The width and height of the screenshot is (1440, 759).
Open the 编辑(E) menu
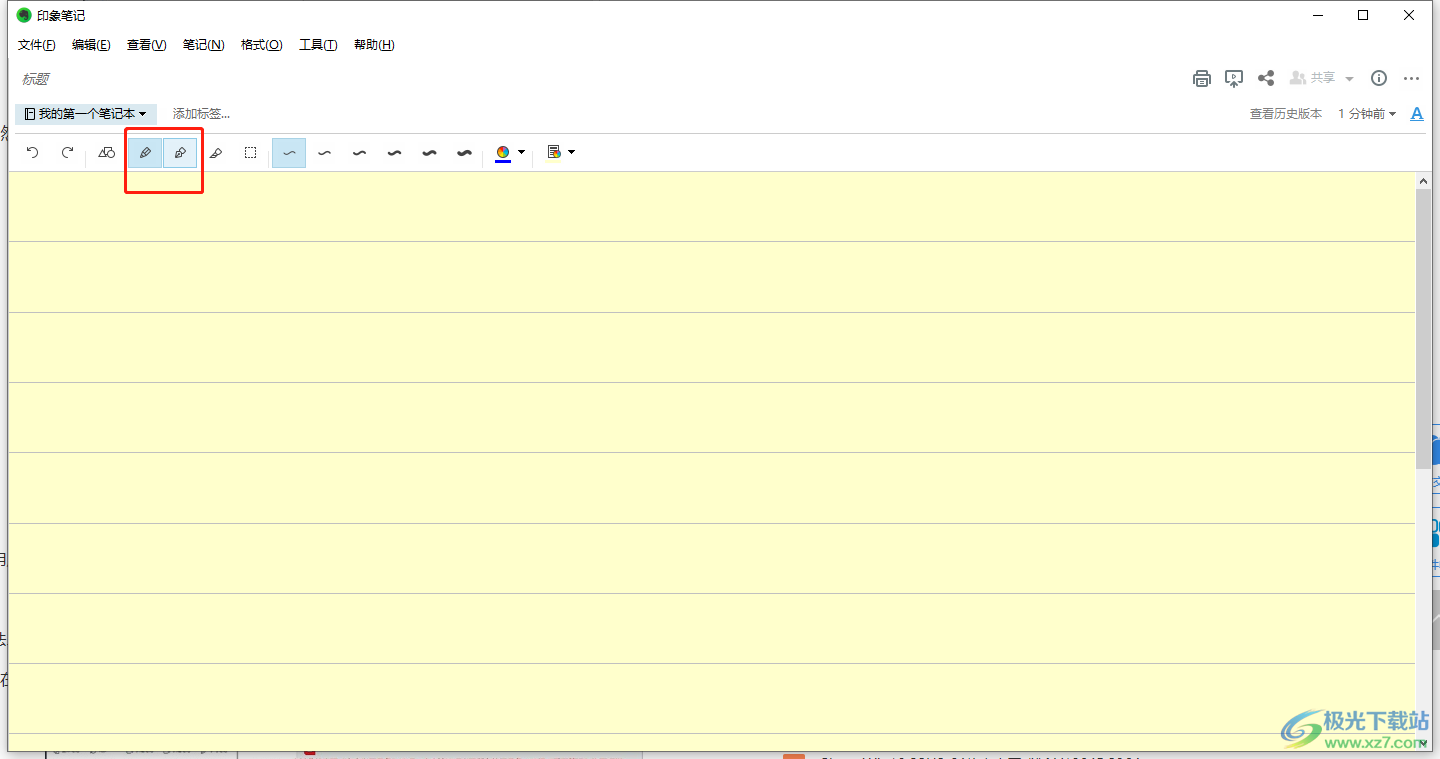point(91,45)
